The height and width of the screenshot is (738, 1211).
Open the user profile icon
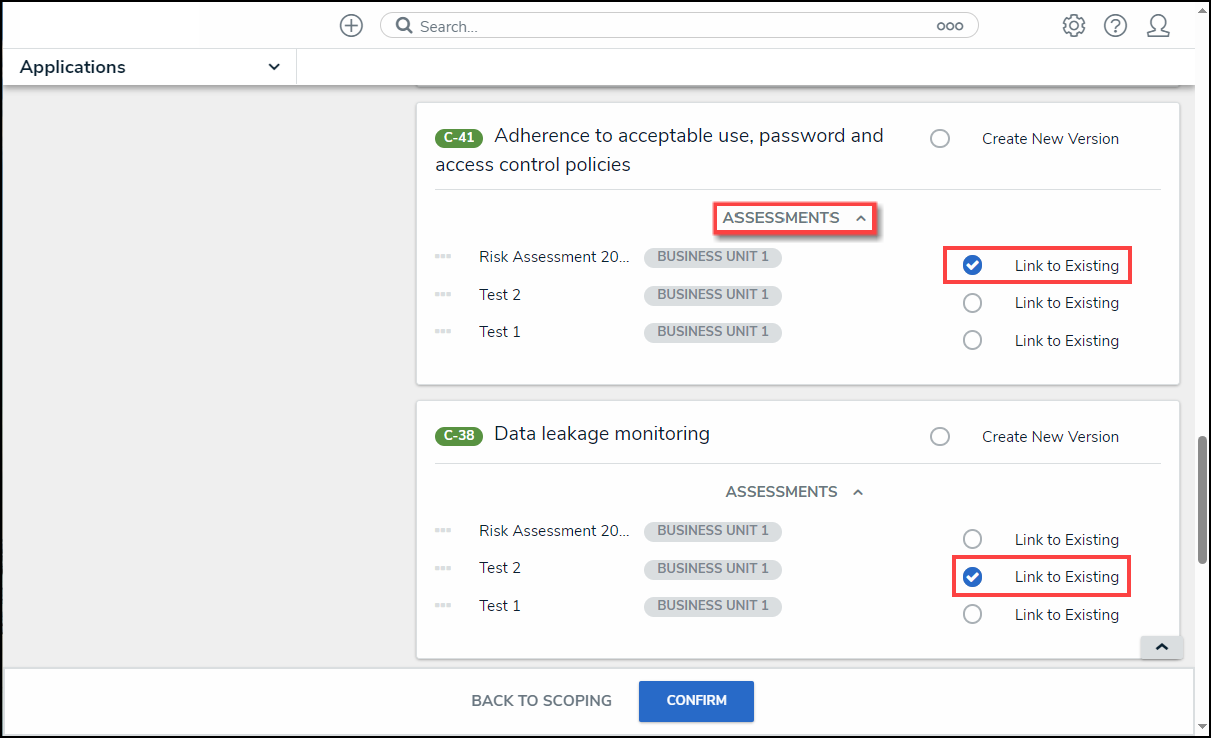1158,26
